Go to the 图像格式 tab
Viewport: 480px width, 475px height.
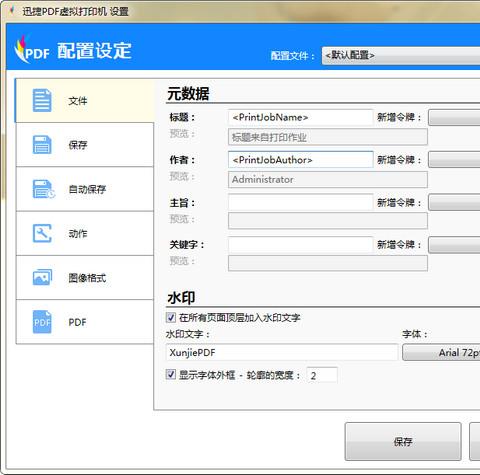[85, 278]
